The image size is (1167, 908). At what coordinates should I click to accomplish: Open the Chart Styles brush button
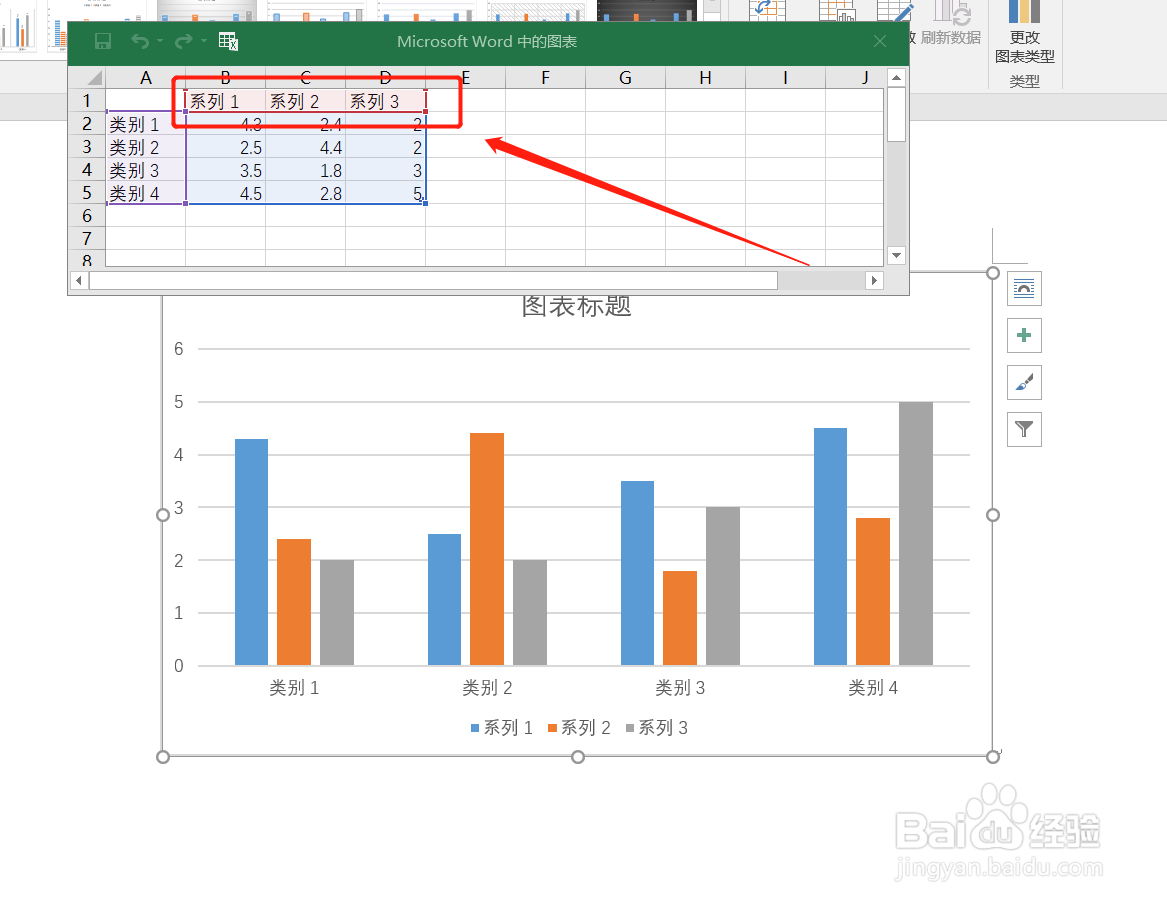pyautogui.click(x=1024, y=383)
